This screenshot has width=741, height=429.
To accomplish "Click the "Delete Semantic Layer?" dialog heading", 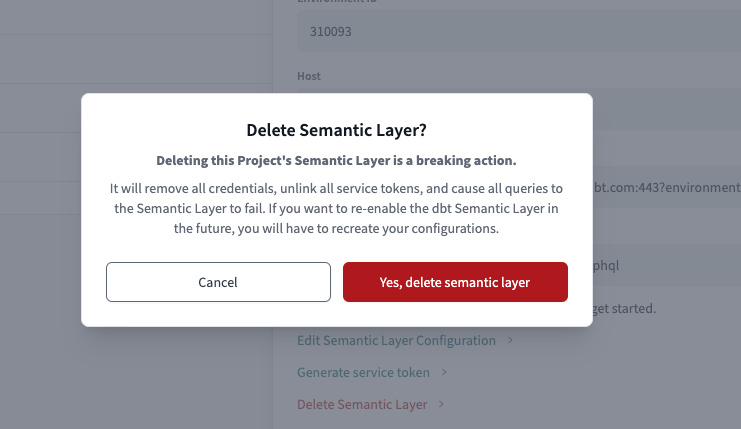I will coord(336,129).
